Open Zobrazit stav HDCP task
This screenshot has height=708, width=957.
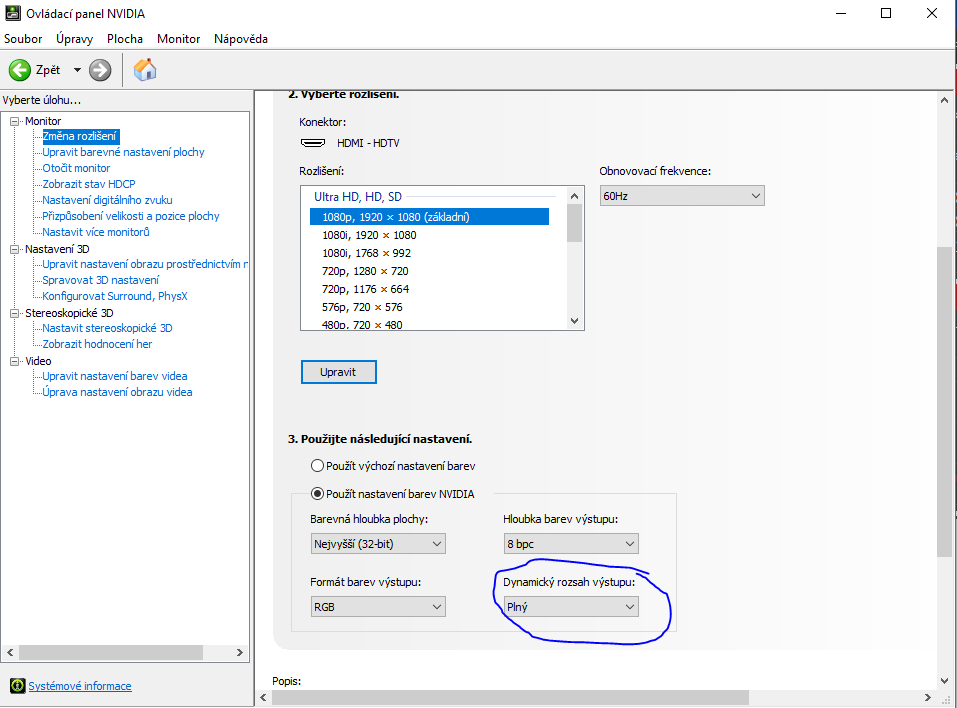(x=88, y=184)
